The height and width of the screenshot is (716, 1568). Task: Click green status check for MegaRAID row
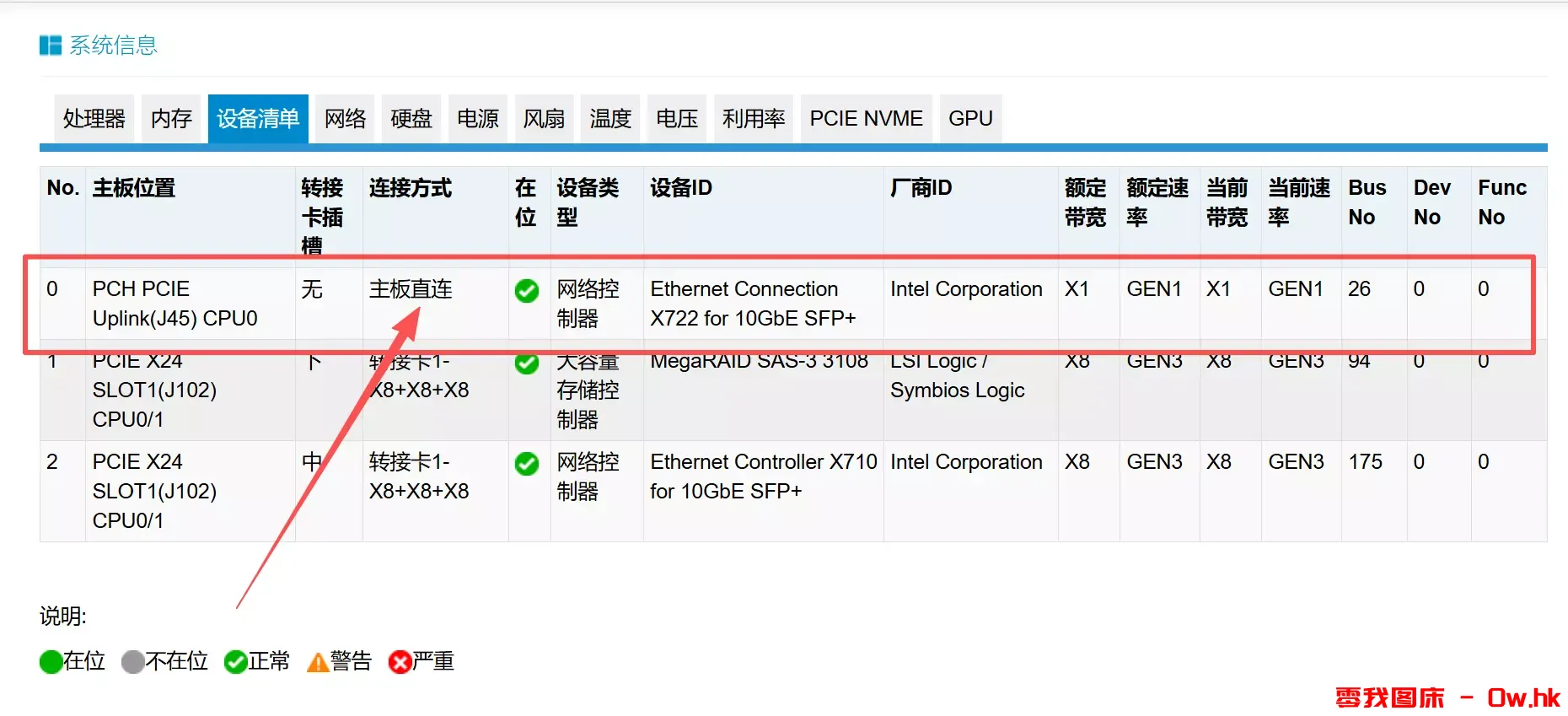coord(527,363)
